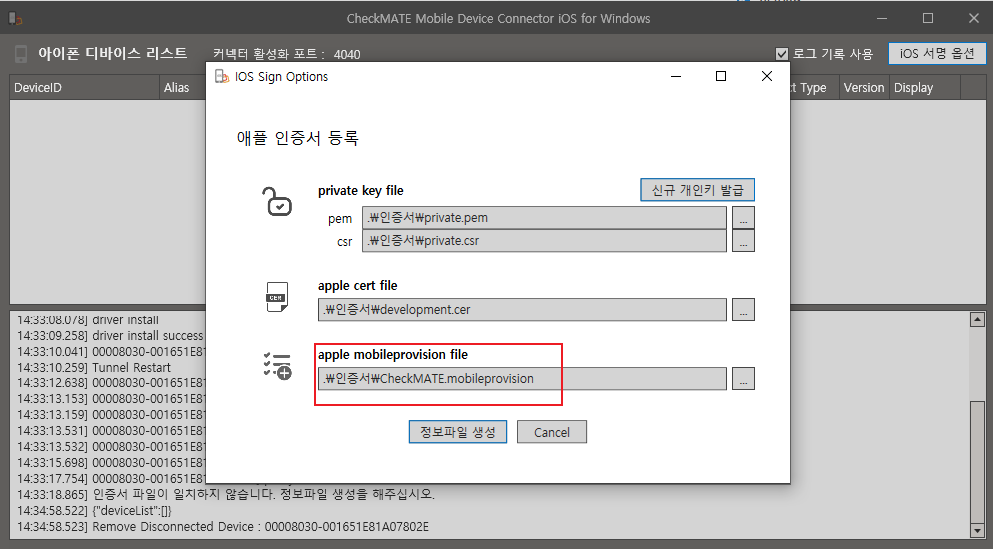This screenshot has height=549, width=993.
Task: Close the CheckMATE main window
Action: [x=974, y=19]
